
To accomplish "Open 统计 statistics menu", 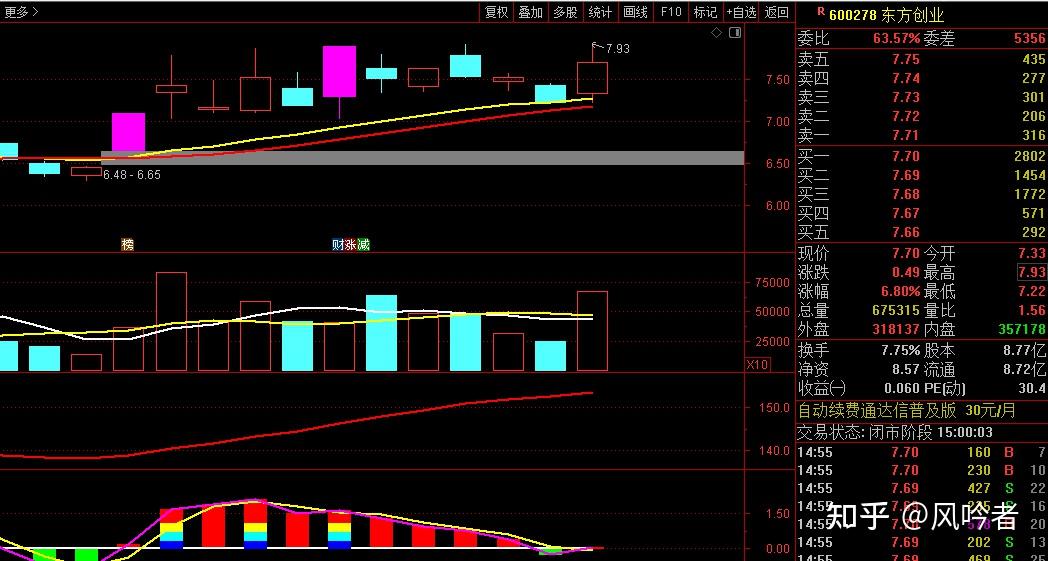I will click(600, 12).
